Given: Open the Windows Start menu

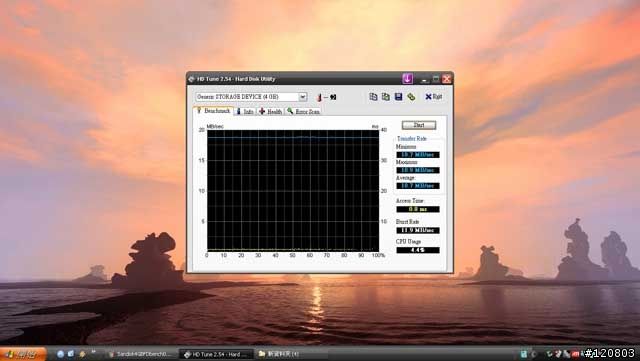Looking at the screenshot, I should 22,354.
